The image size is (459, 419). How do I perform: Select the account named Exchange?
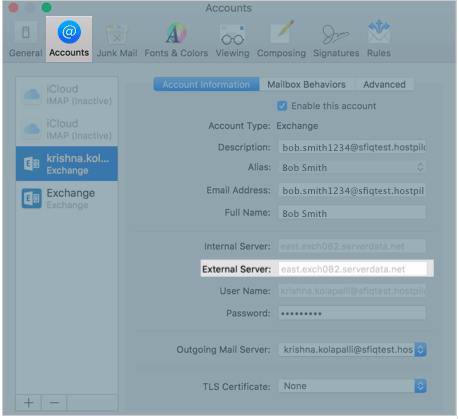click(67, 198)
